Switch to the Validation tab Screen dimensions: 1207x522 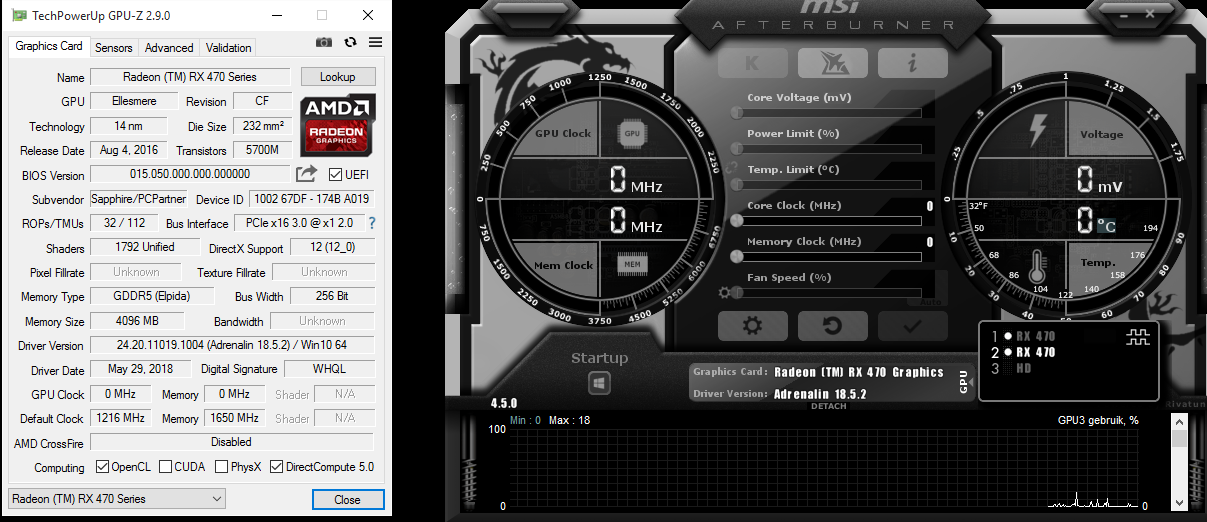228,47
